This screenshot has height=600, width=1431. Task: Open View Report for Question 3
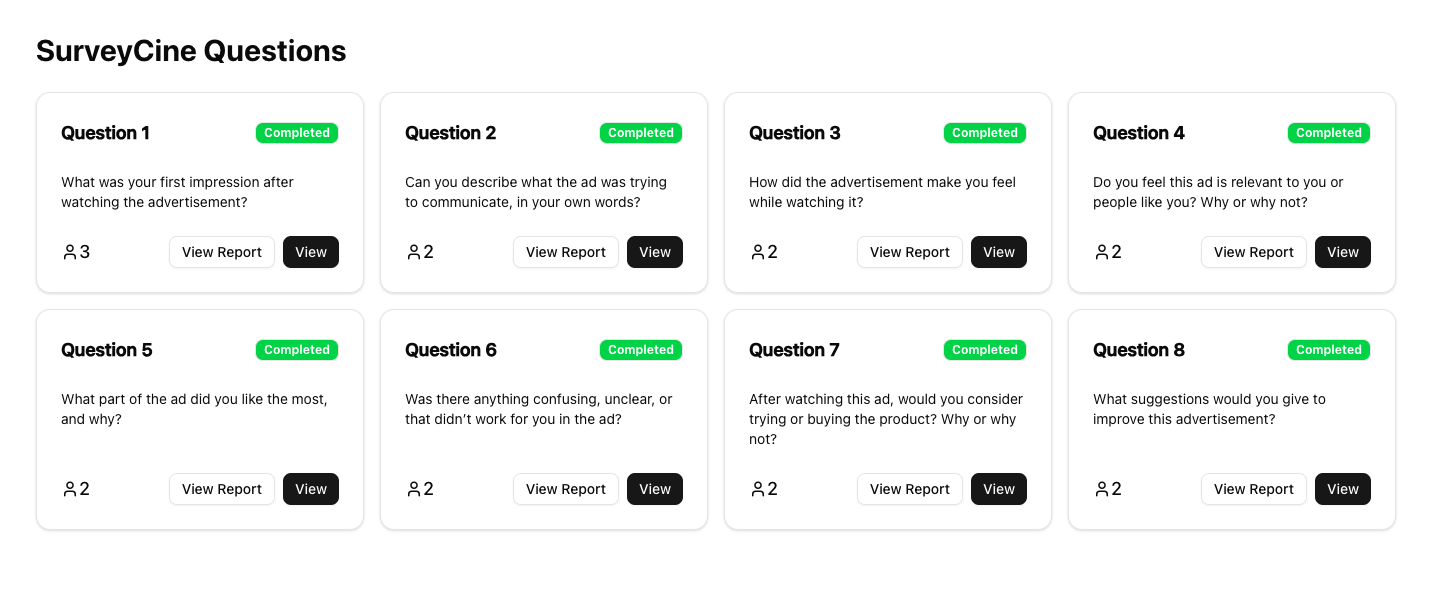pyautogui.click(x=910, y=252)
